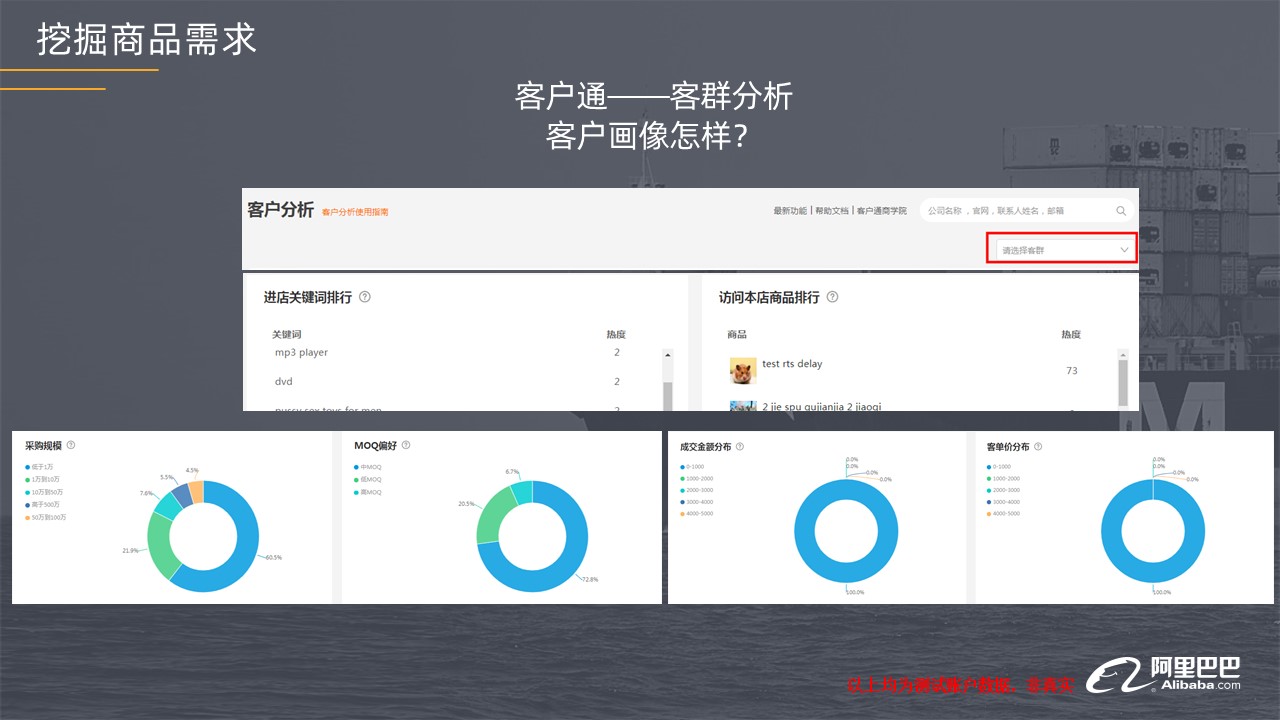Image resolution: width=1280 pixels, height=720 pixels.
Task: Toggle 0-1000 legend in 成交金额分布
Action: (692, 467)
